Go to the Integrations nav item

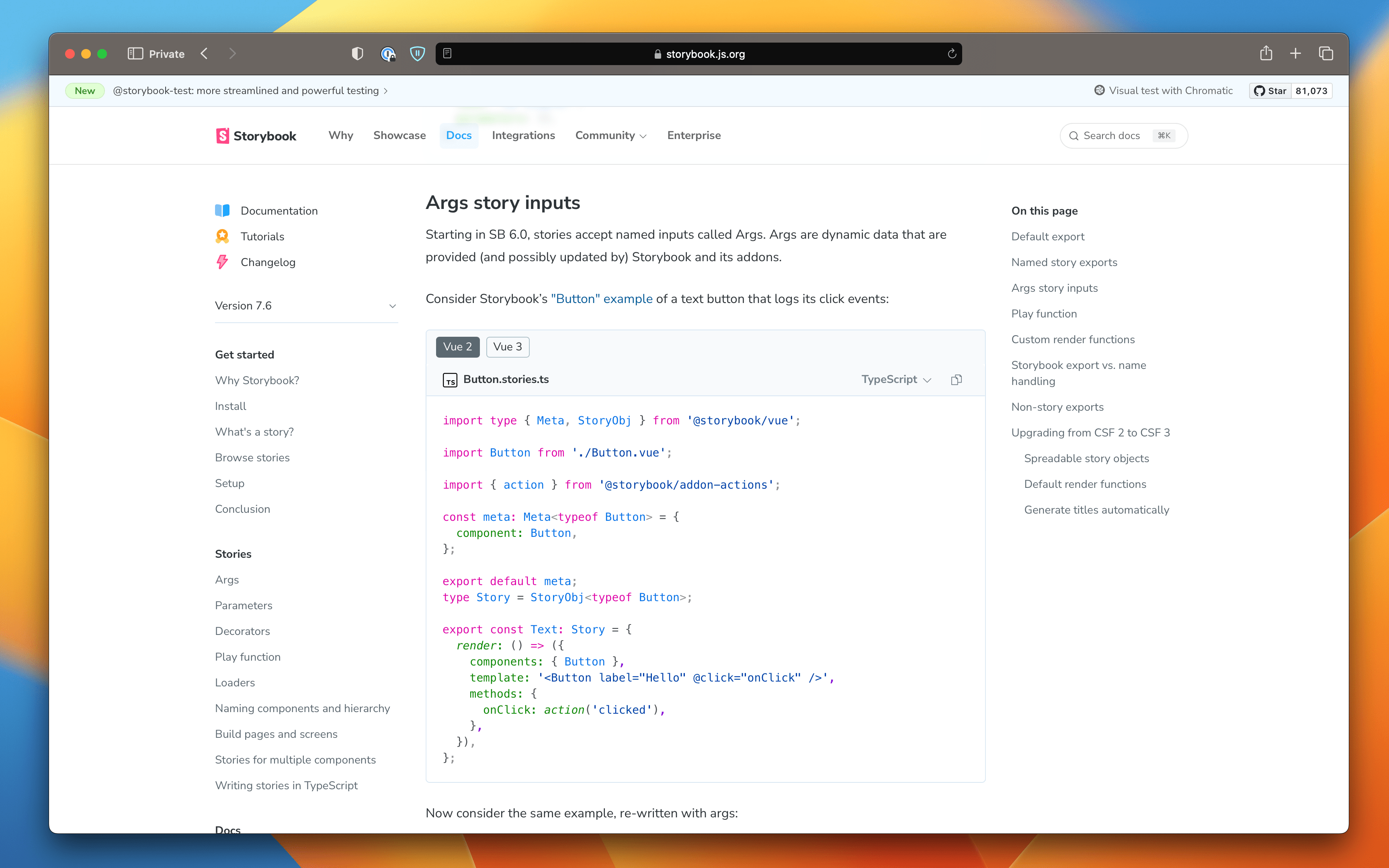(523, 135)
